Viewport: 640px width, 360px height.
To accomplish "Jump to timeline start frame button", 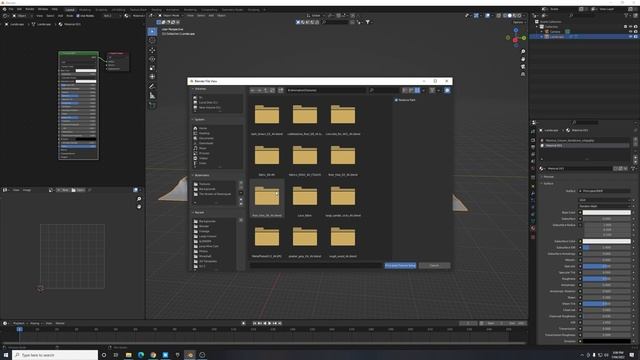I will (x=254, y=323).
